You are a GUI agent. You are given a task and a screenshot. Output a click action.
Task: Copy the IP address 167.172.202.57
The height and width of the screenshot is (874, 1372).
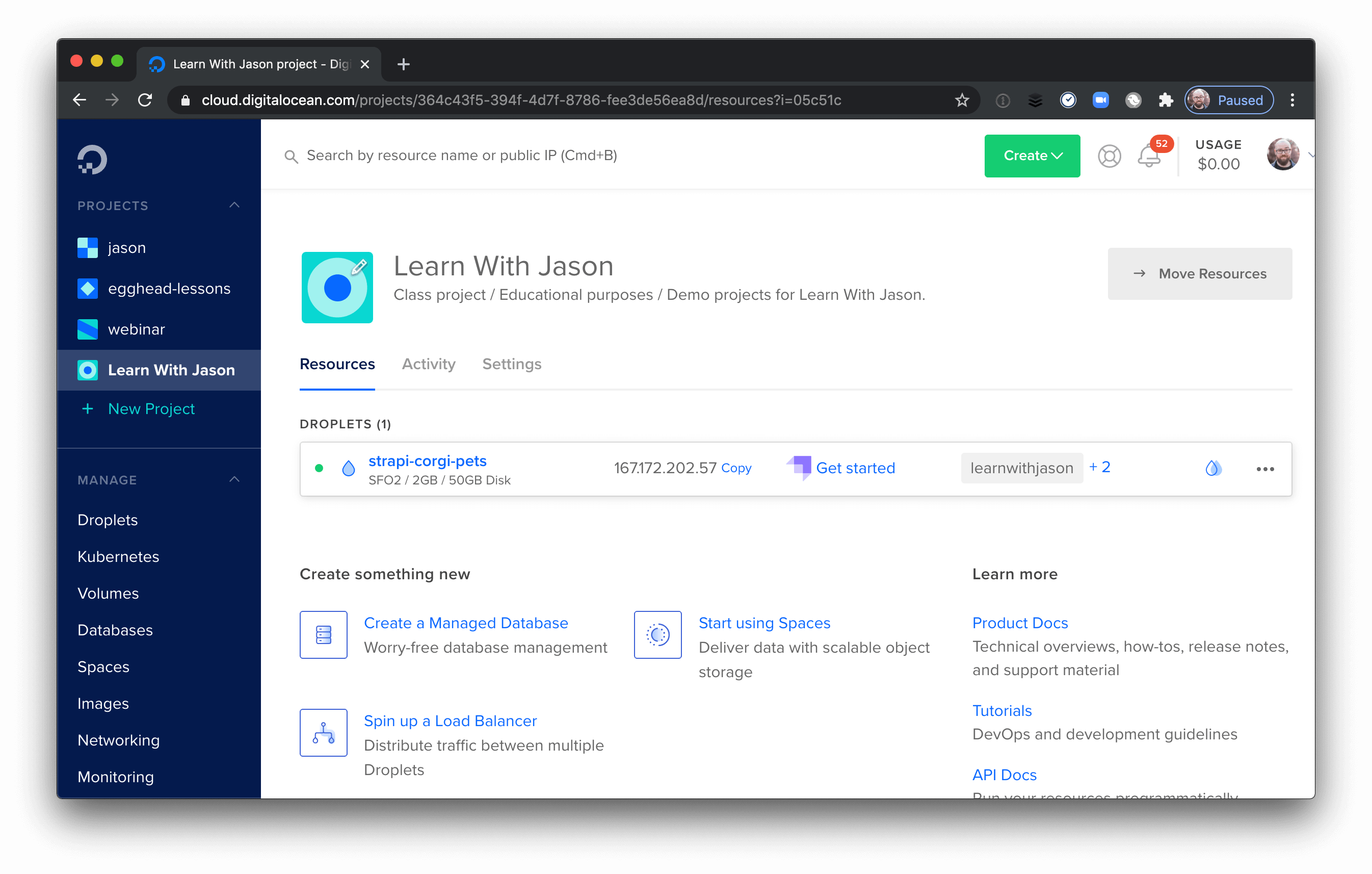[736, 467]
